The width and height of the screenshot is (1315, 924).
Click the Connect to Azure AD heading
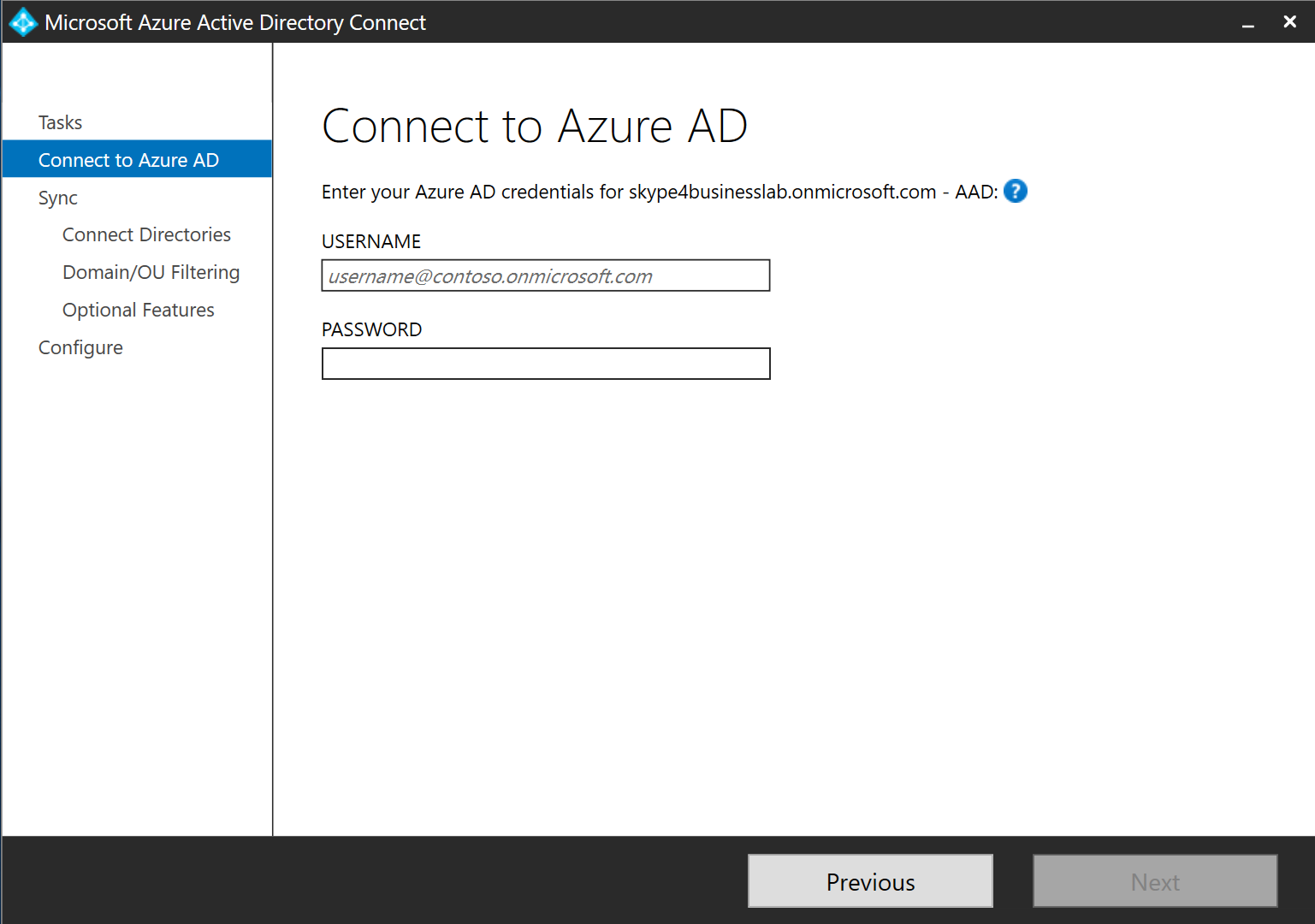(535, 127)
